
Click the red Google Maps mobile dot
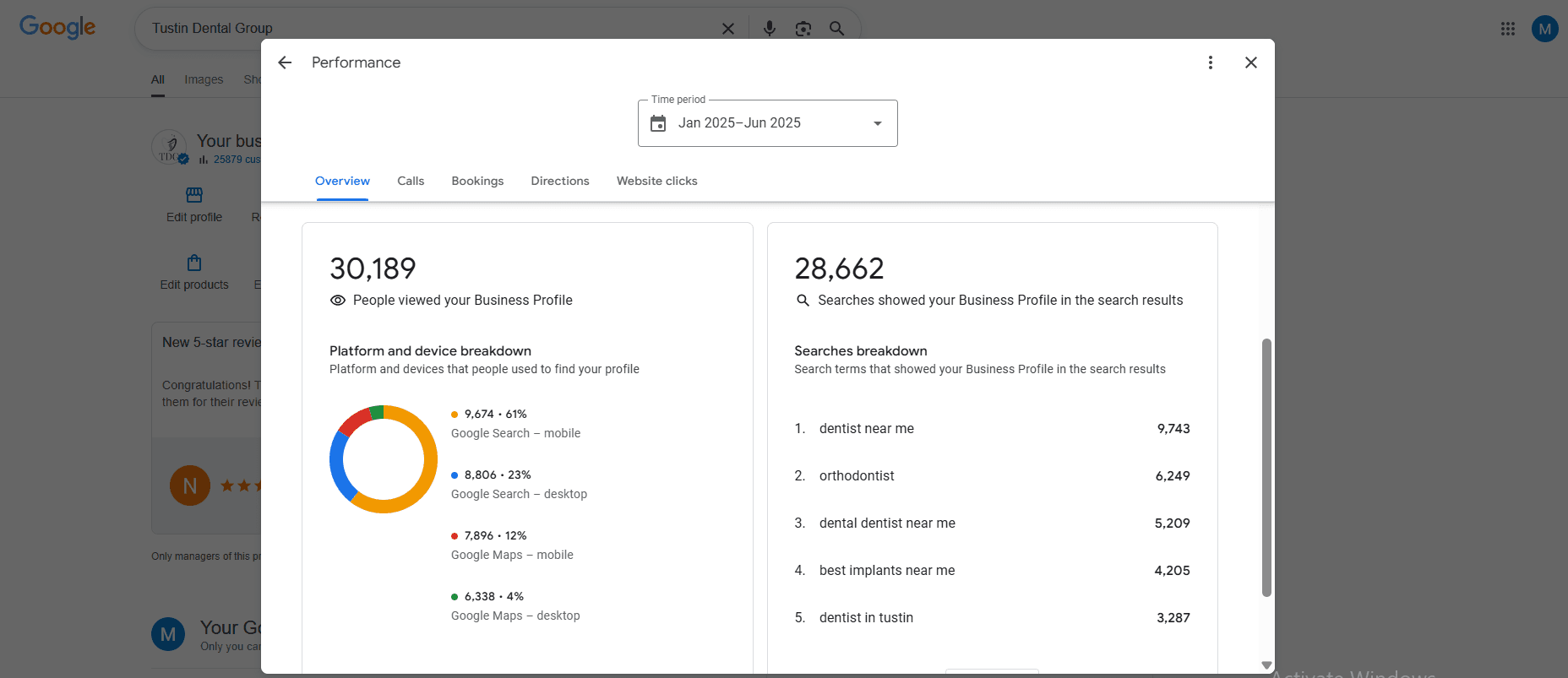pos(455,536)
